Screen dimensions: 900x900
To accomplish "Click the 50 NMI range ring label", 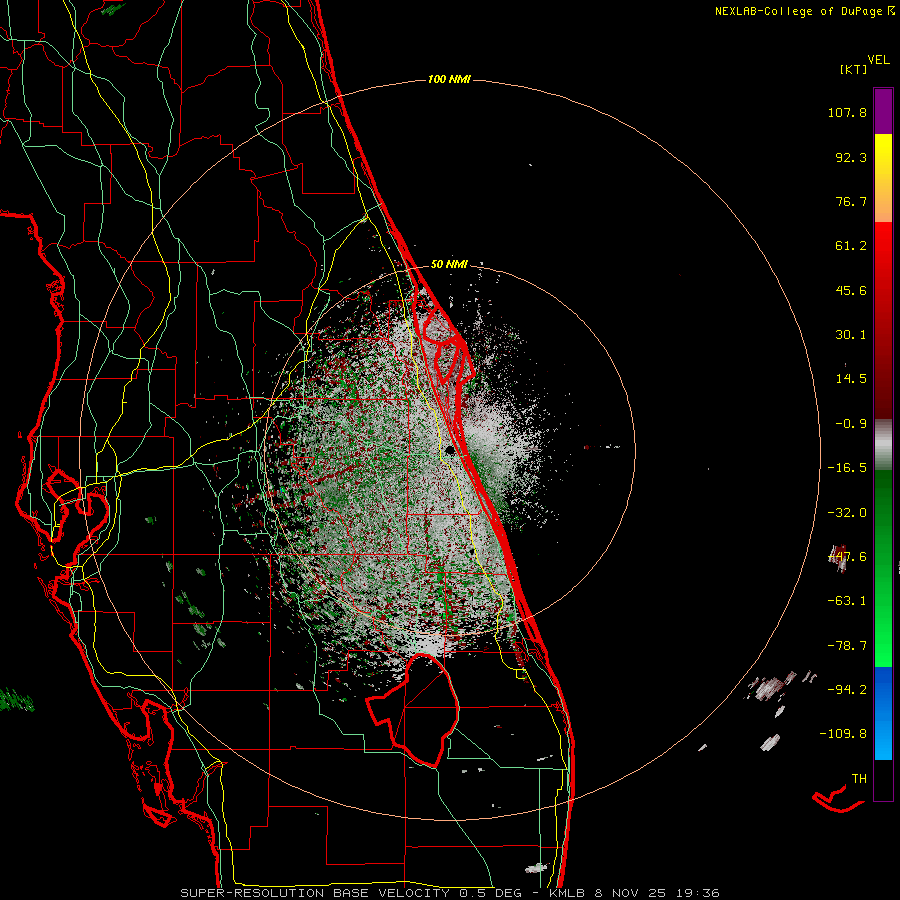I will tap(449, 265).
